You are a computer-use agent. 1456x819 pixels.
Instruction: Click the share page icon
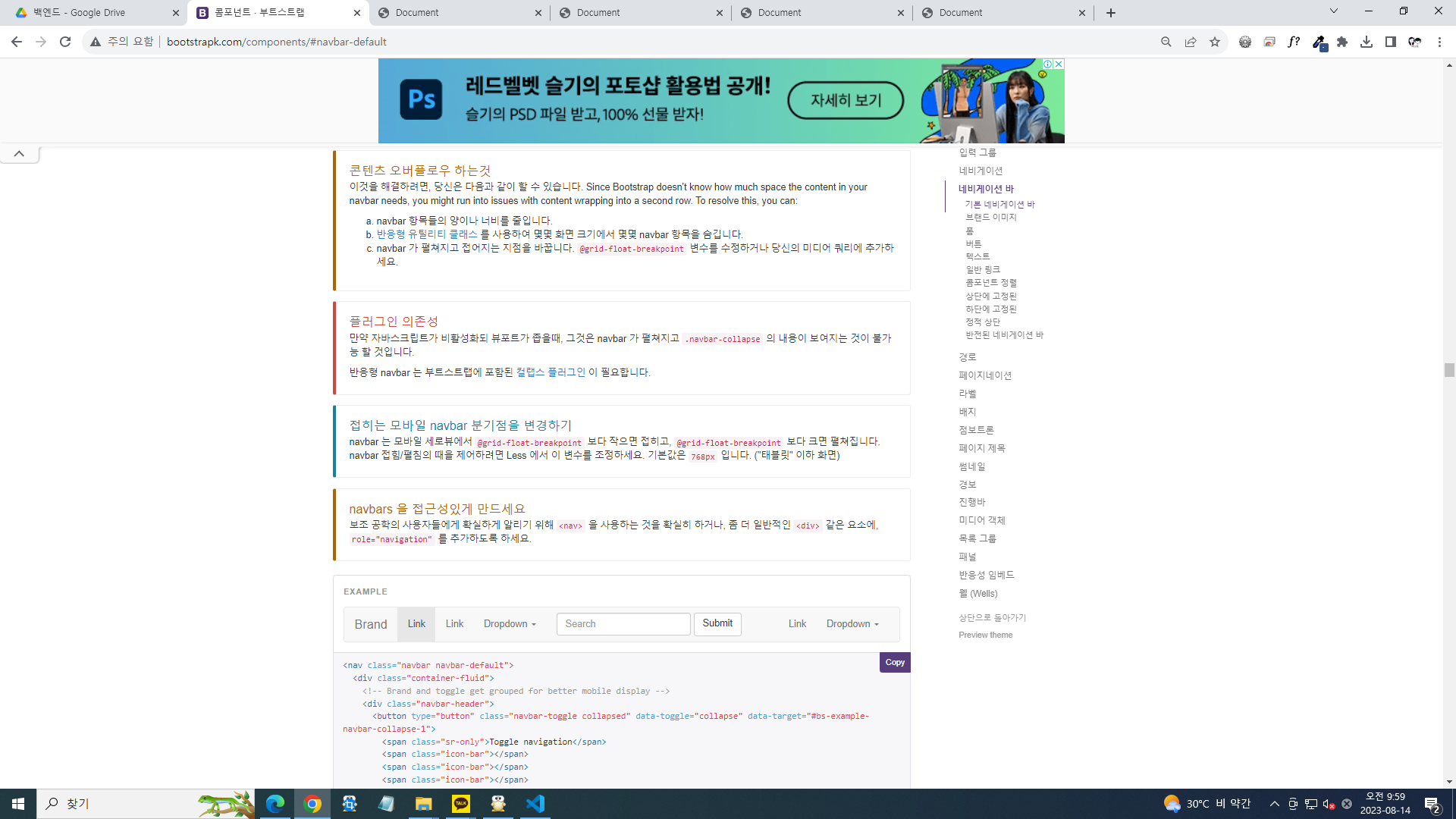1191,42
